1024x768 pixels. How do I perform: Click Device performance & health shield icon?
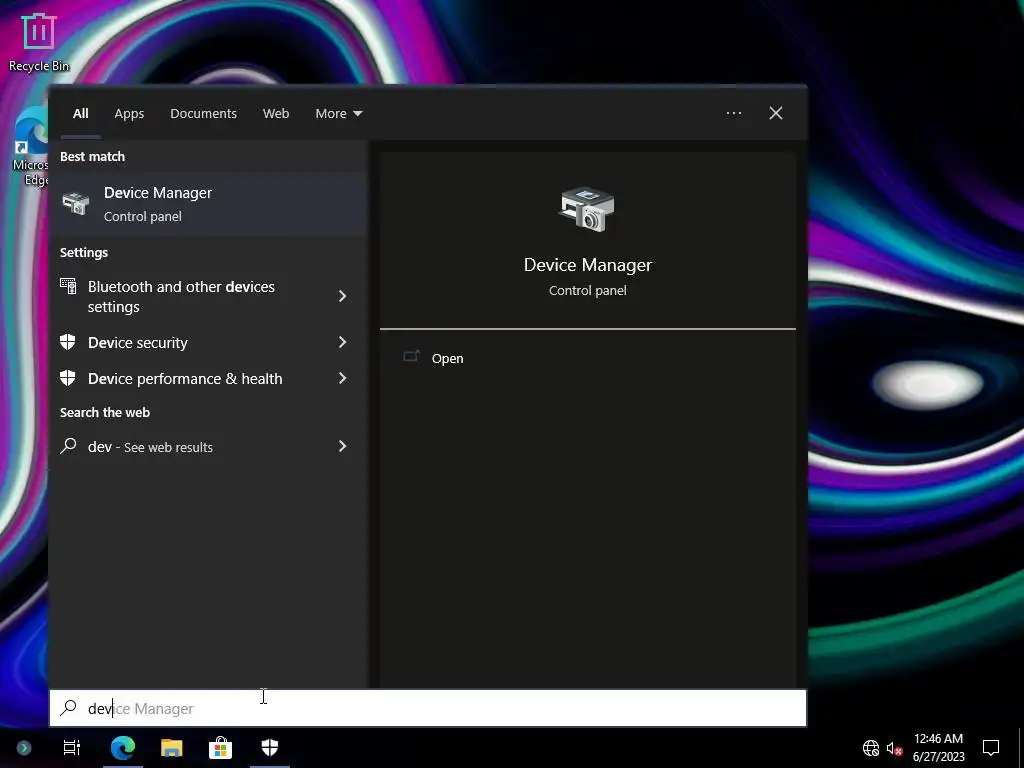68,378
